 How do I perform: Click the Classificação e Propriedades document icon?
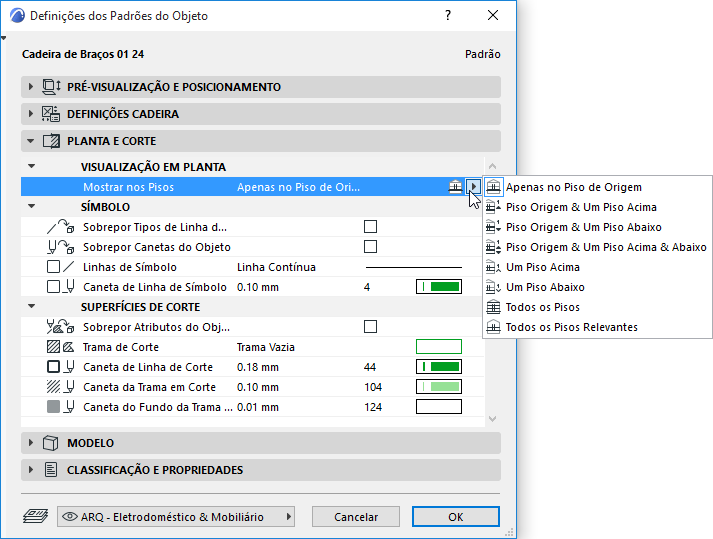point(50,470)
